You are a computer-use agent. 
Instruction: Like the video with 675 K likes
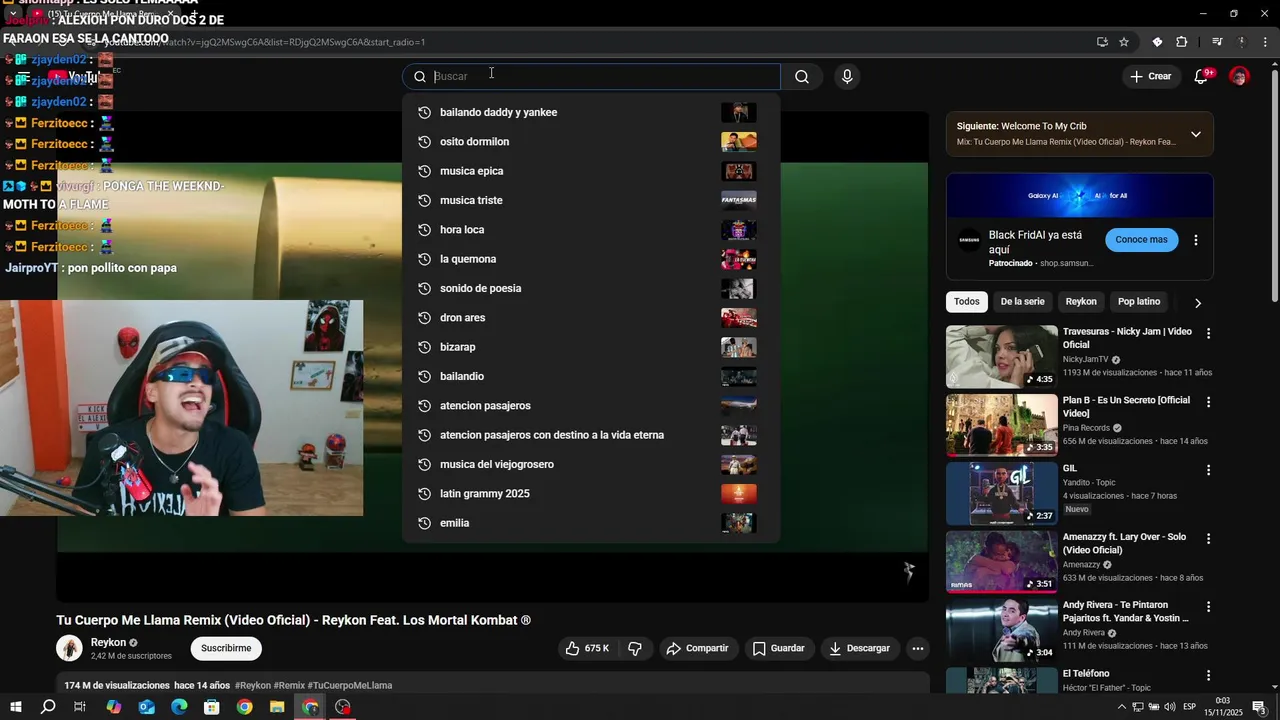pyautogui.click(x=587, y=648)
